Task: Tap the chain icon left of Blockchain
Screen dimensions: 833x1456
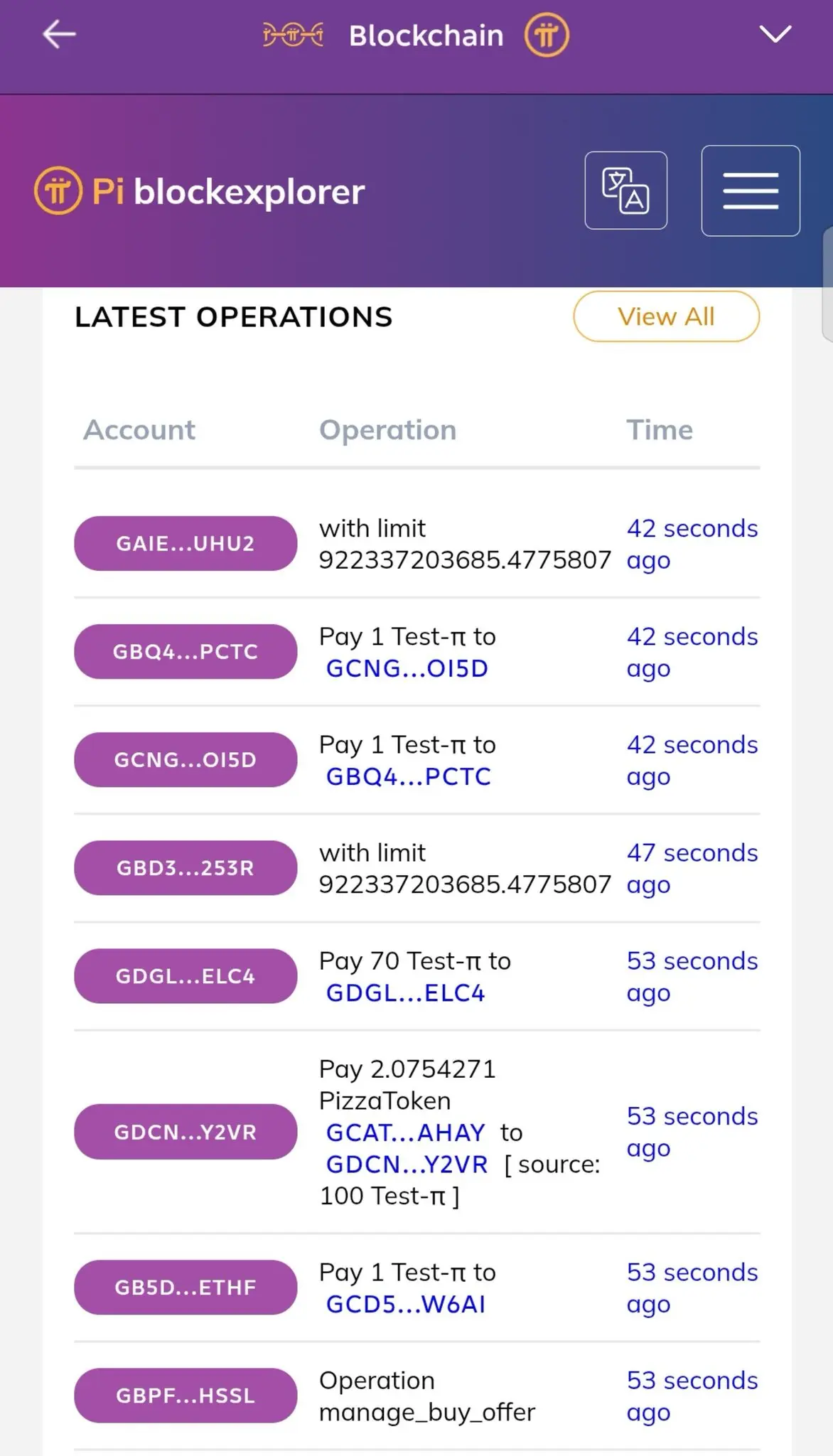Action: point(293,35)
